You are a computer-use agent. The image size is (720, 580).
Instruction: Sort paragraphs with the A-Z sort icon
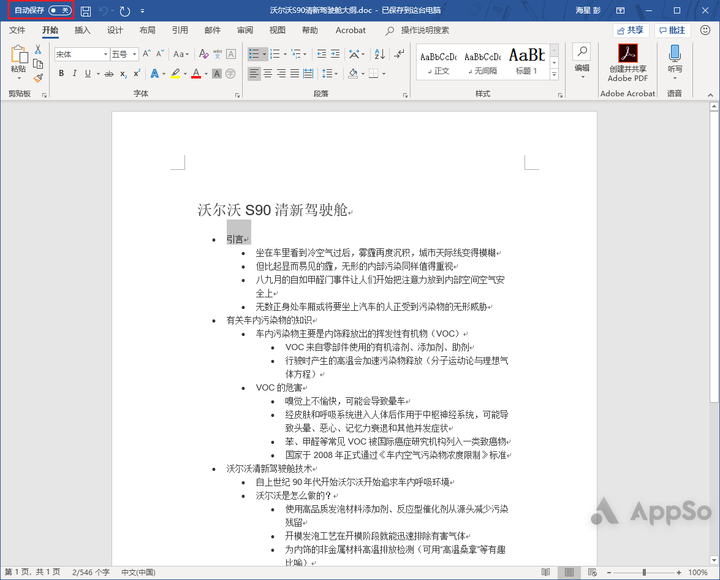[x=380, y=54]
